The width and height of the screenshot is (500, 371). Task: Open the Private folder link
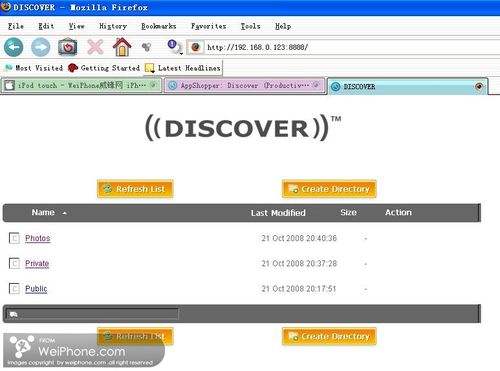pos(37,264)
